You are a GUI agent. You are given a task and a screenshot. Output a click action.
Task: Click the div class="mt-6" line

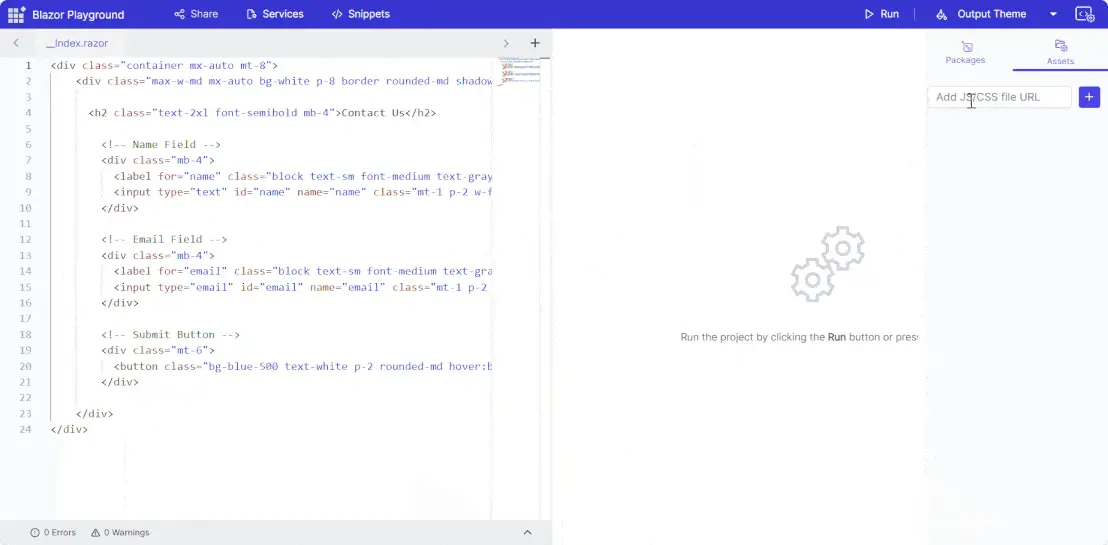coord(158,350)
